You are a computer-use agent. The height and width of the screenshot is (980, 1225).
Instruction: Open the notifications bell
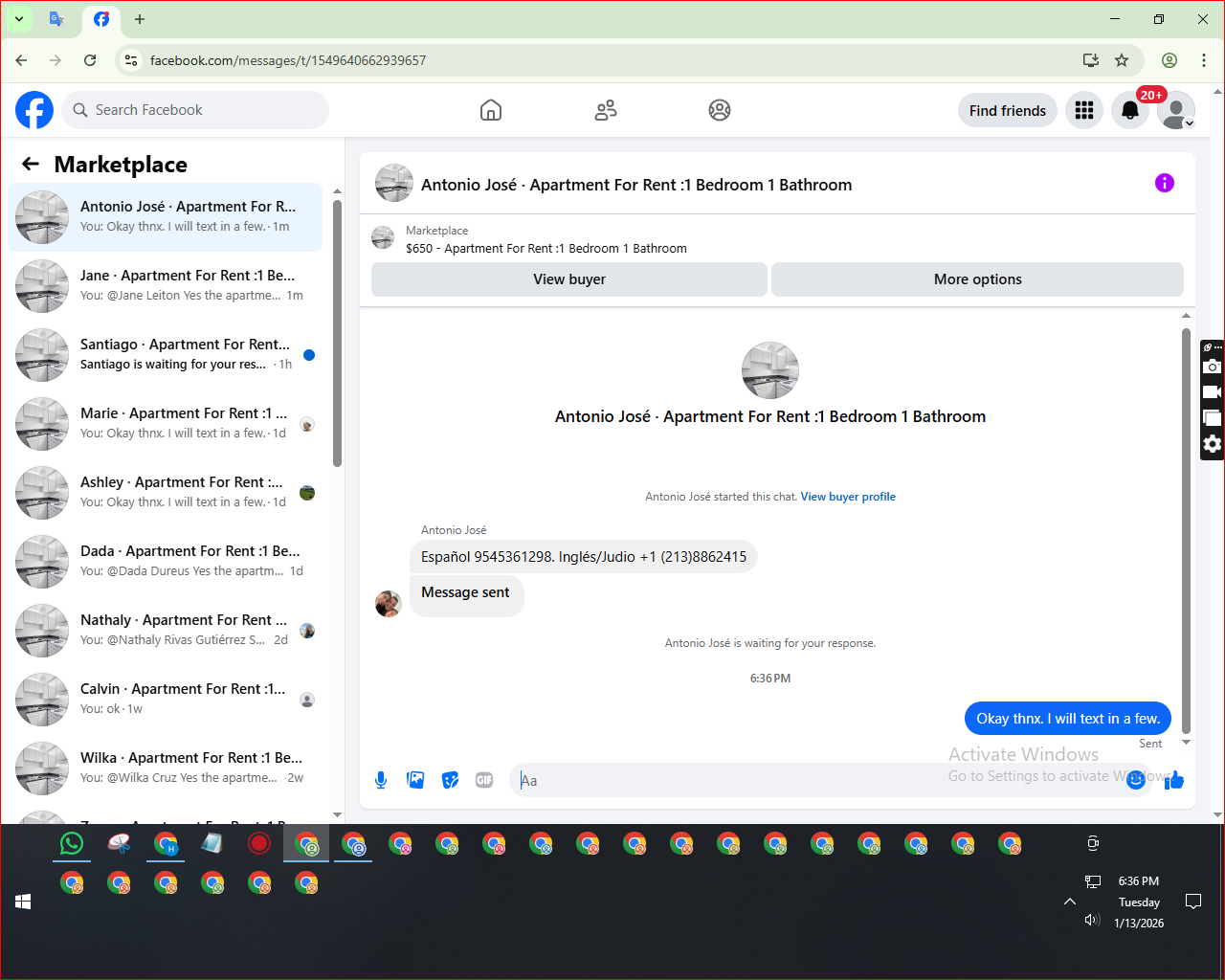[x=1130, y=110]
